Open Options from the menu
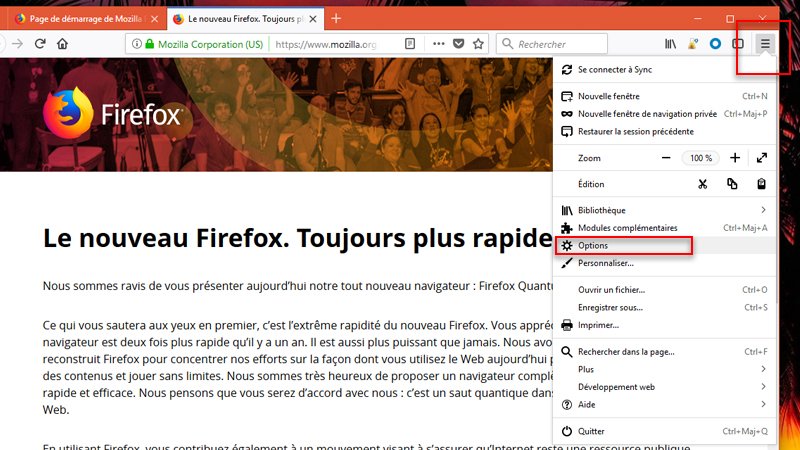 click(x=593, y=245)
